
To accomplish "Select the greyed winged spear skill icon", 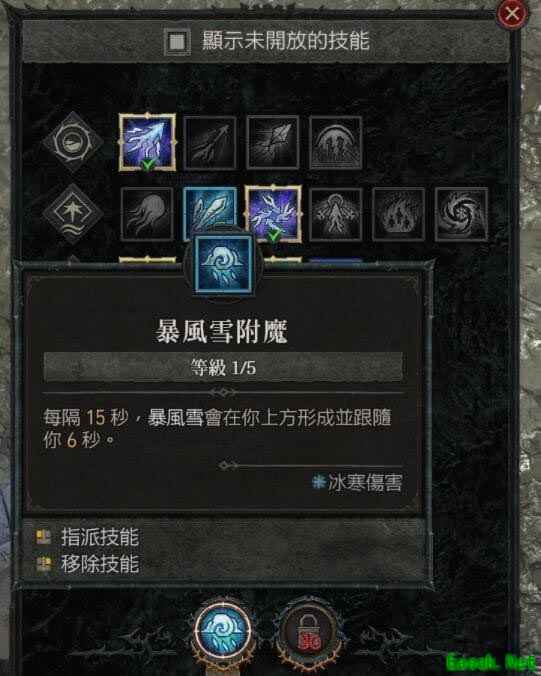I will pyautogui.click(x=336, y=214).
